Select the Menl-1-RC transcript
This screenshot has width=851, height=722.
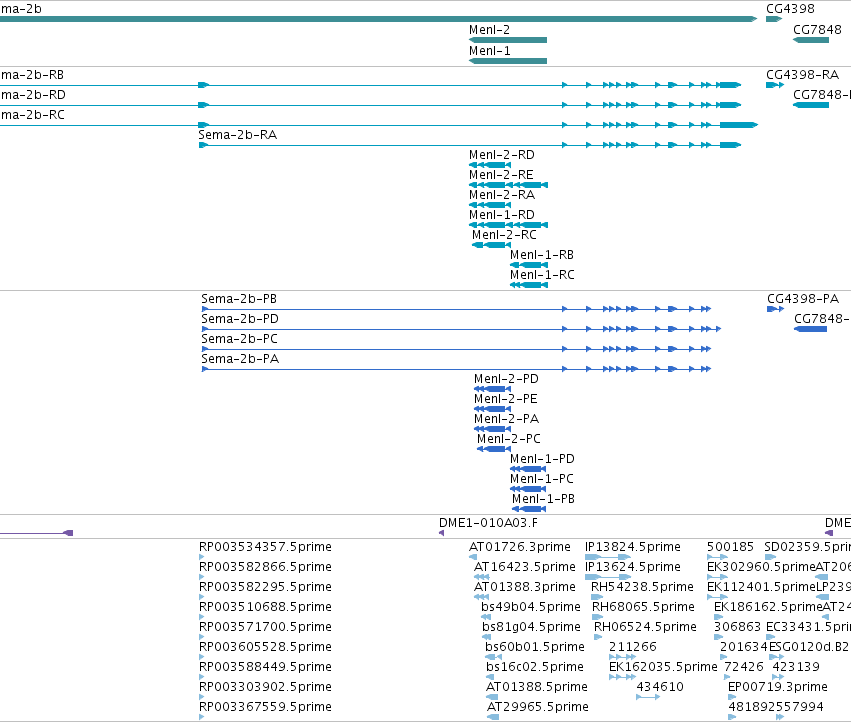point(529,285)
